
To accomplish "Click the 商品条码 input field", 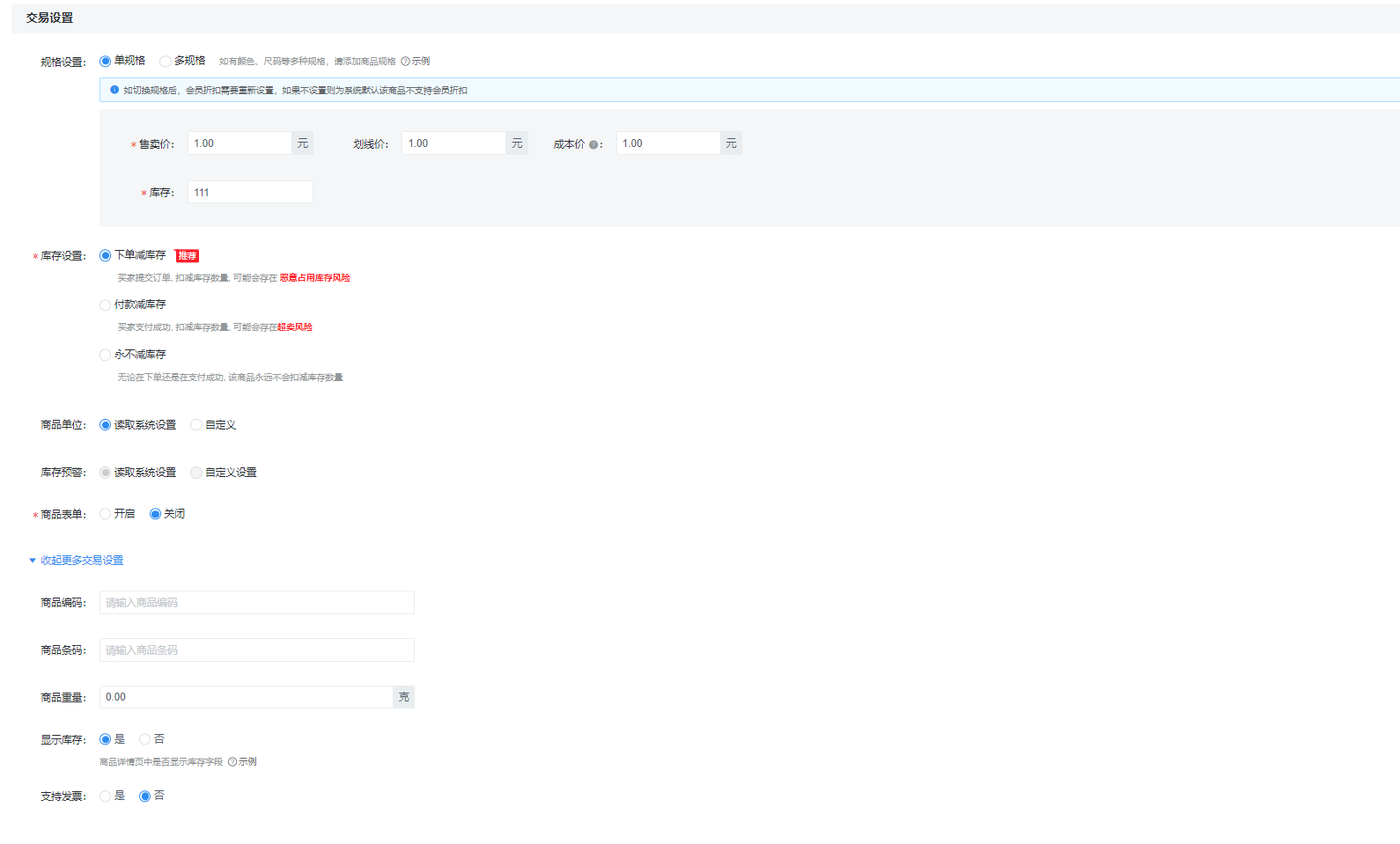I will pos(257,650).
